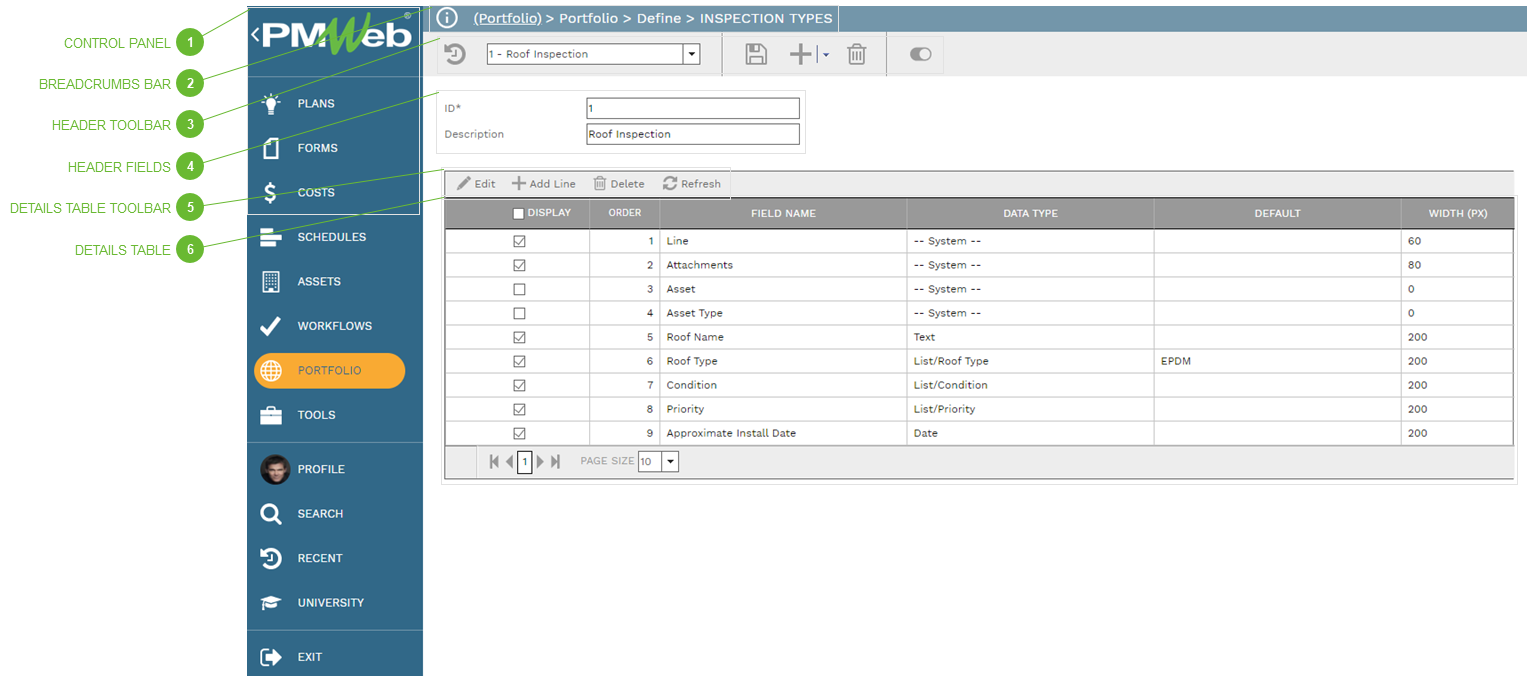Image resolution: width=1530 pixels, height=679 pixels.
Task: Click the Save disk icon in header toolbar
Action: [x=756, y=55]
